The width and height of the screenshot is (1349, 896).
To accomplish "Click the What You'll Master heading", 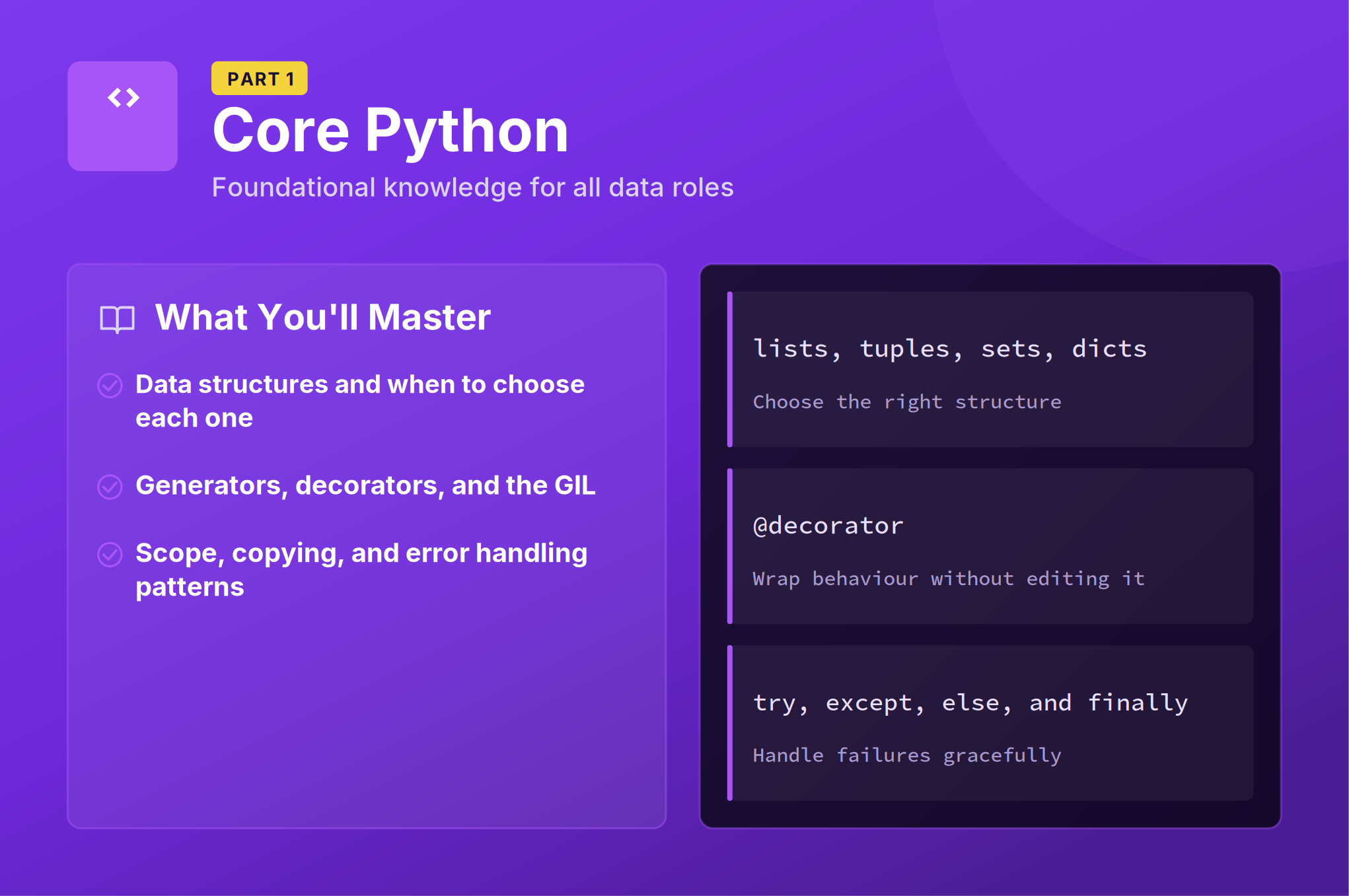I will (x=322, y=317).
